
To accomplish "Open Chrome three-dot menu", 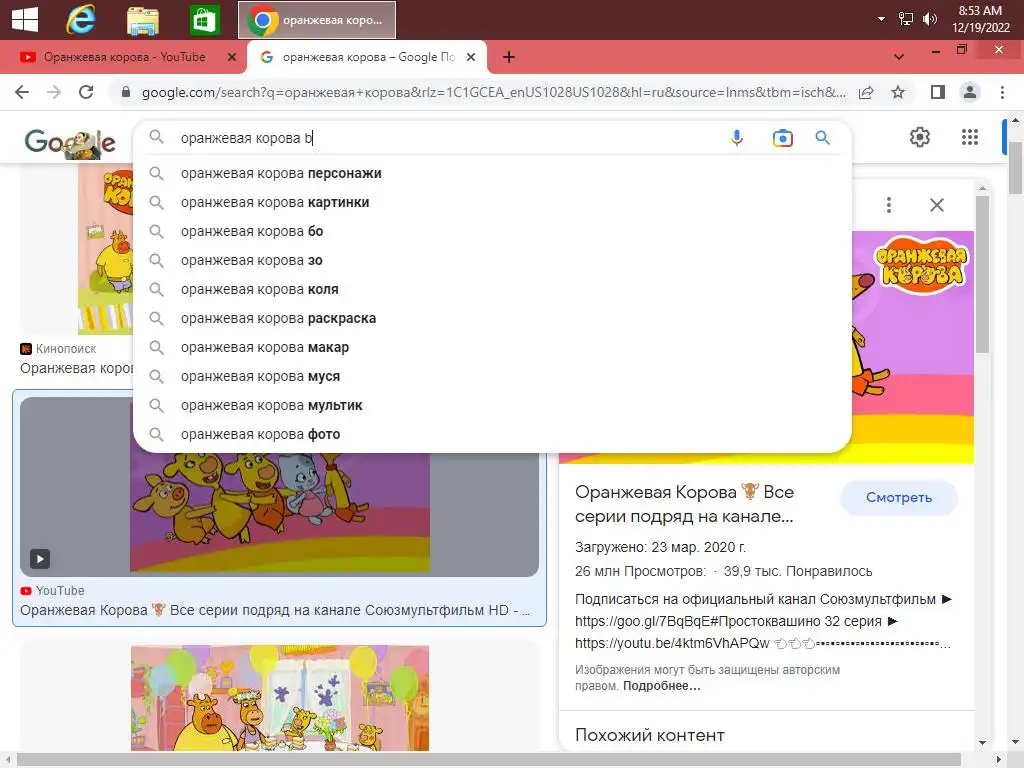I will tap(1002, 92).
